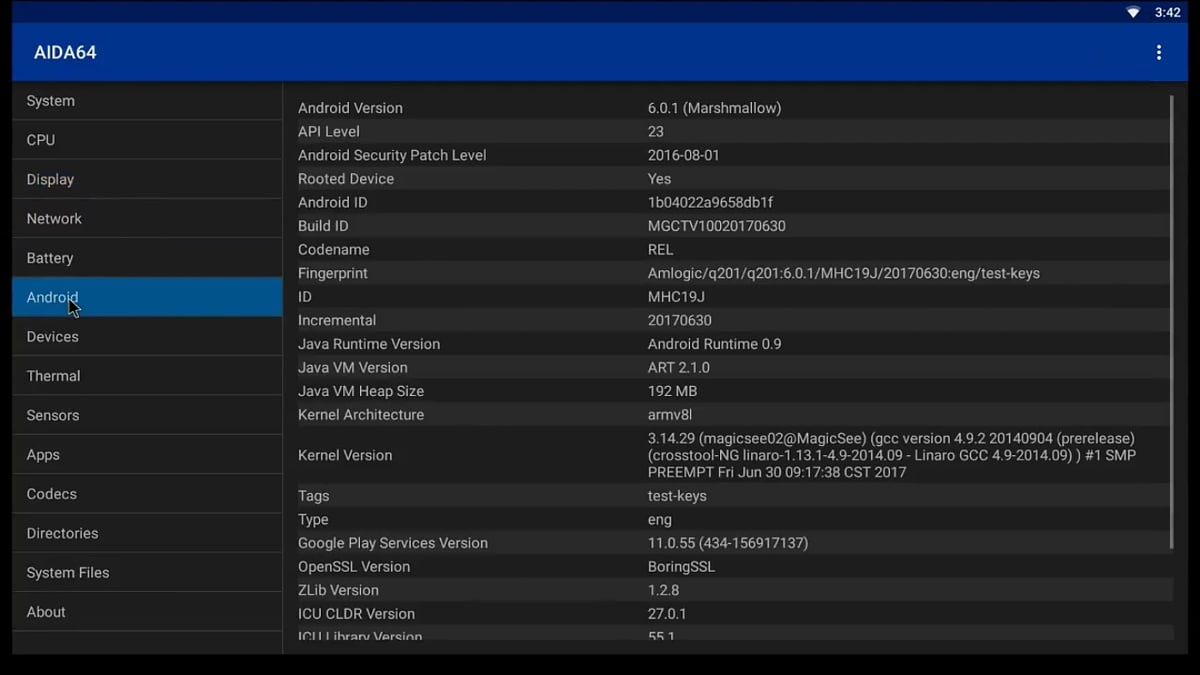1200x675 pixels.
Task: Select the Java VM Version label
Action: tap(352, 368)
